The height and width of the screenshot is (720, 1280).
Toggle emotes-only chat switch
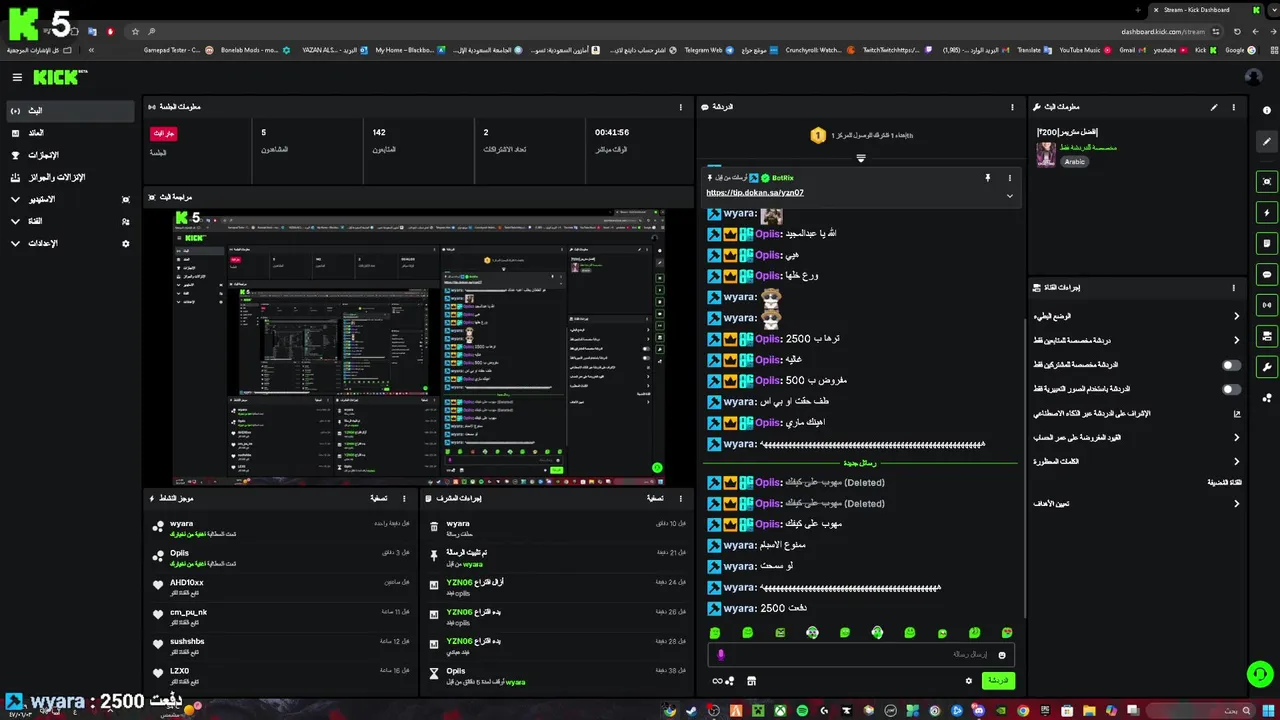(1232, 389)
